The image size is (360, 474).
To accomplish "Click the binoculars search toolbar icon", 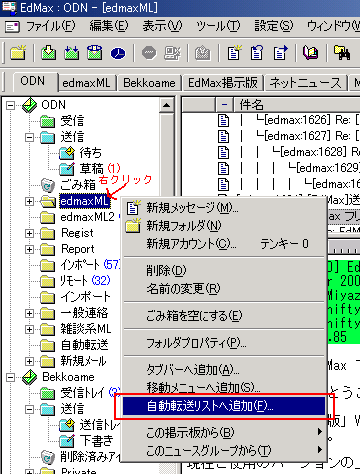I will (342, 53).
